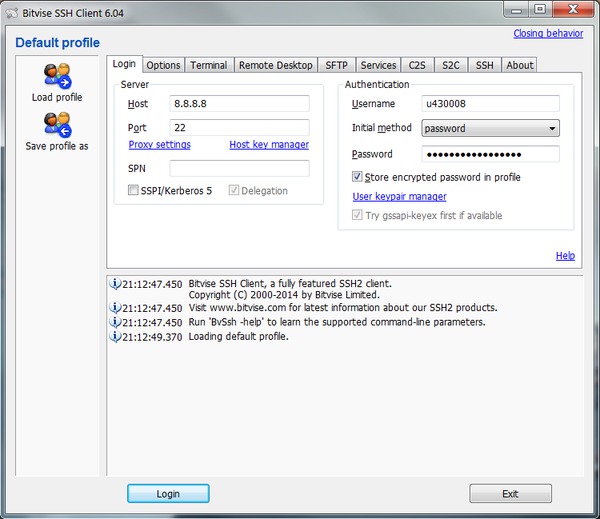
Task: Open the Services tab
Action: click(x=378, y=65)
